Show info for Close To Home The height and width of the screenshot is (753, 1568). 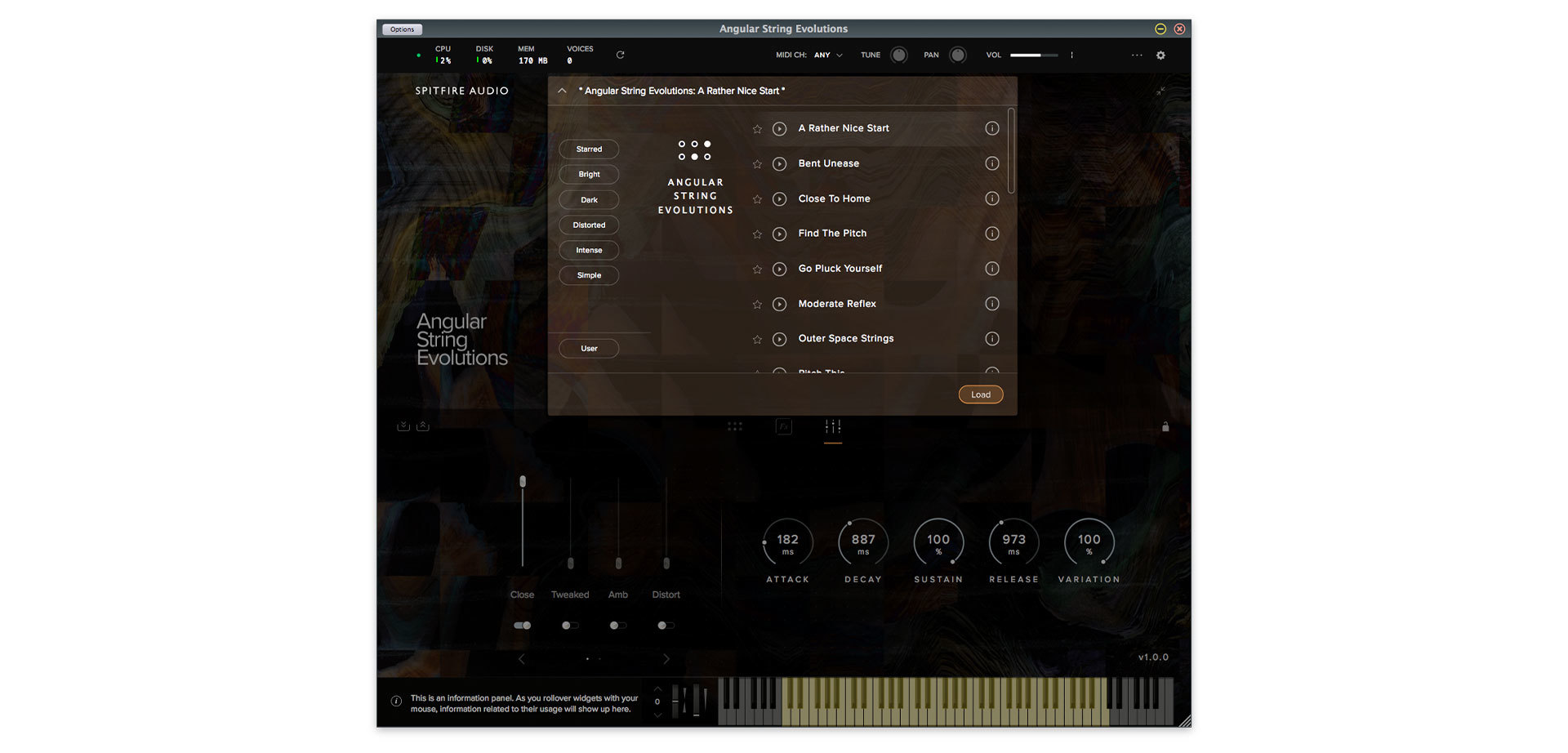[x=992, y=198]
